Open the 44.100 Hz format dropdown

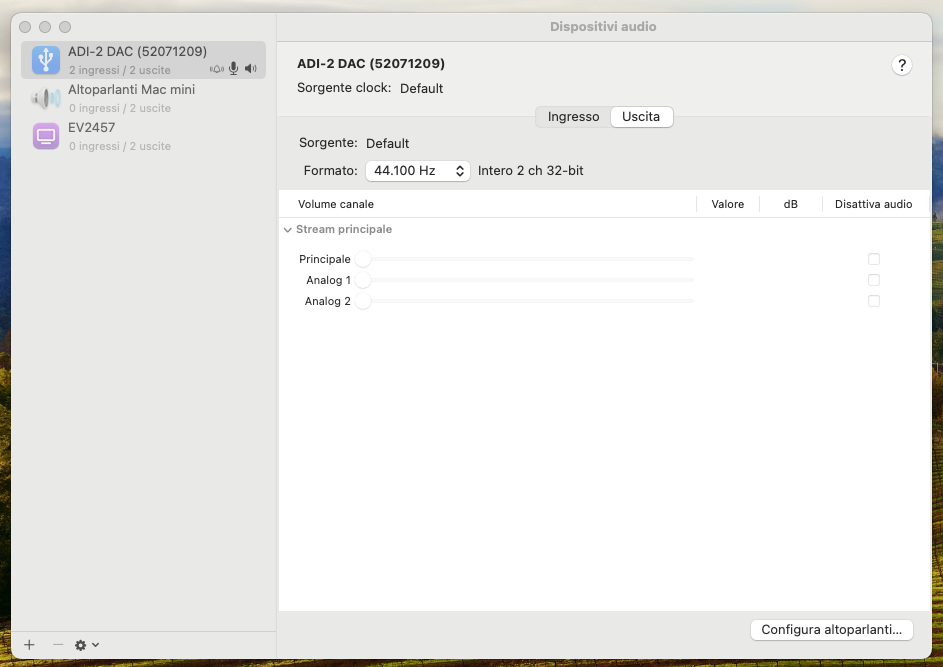click(417, 171)
